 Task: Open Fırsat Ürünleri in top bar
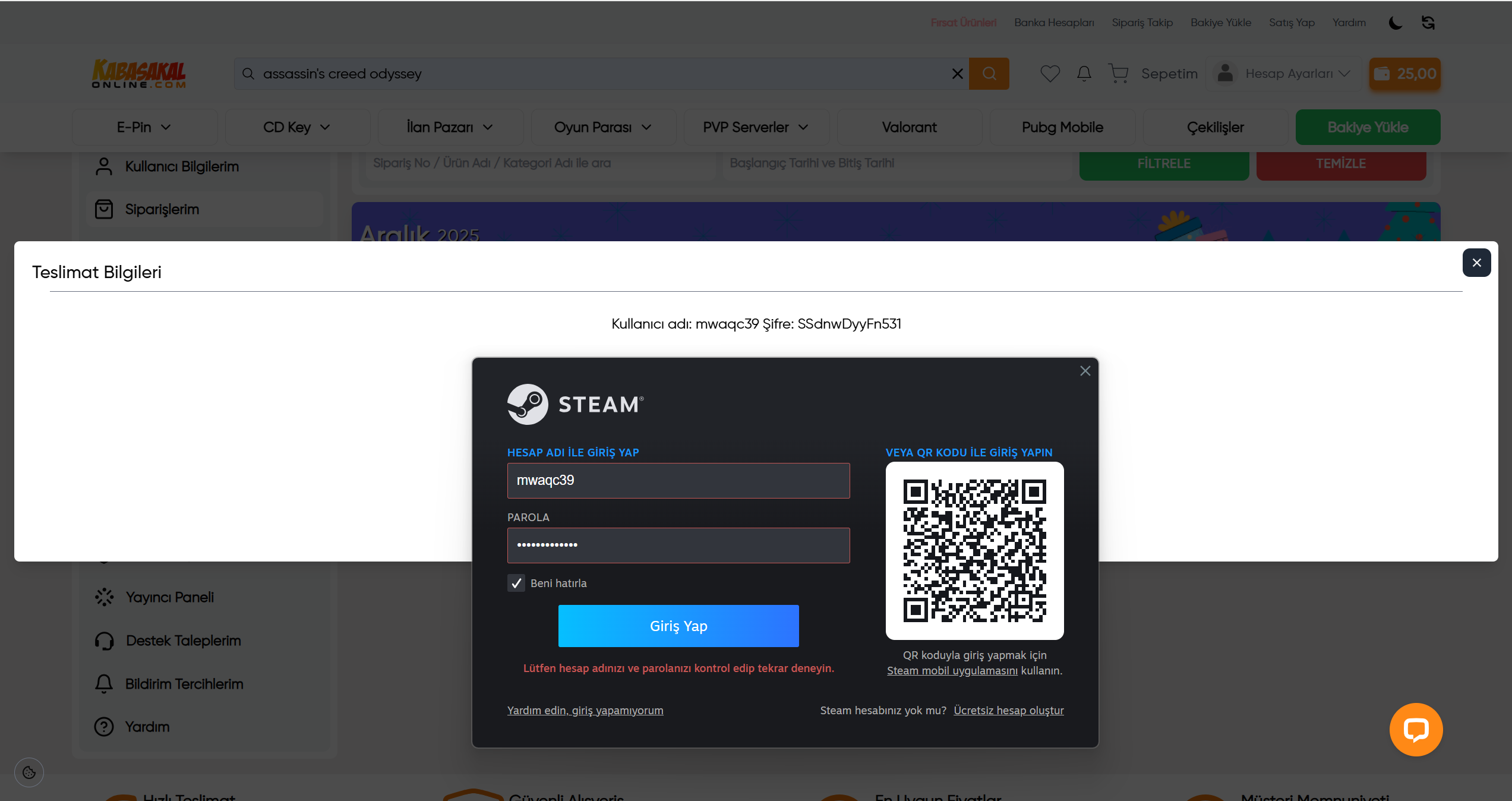point(964,23)
